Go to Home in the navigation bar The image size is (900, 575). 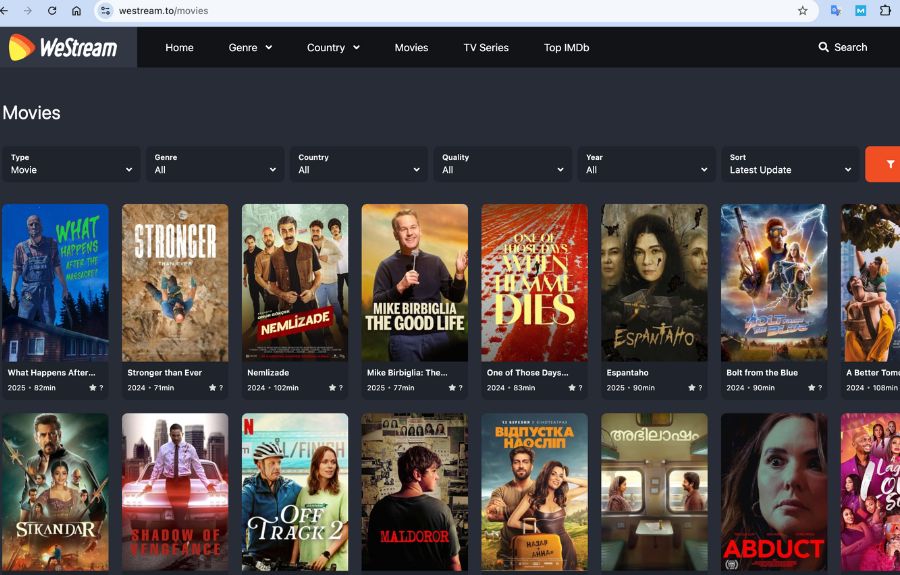tap(179, 48)
